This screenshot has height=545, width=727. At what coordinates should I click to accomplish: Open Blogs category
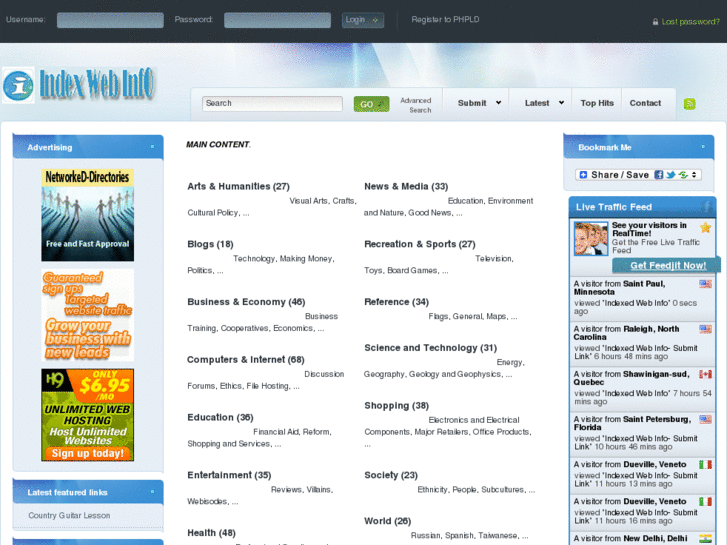pos(210,244)
